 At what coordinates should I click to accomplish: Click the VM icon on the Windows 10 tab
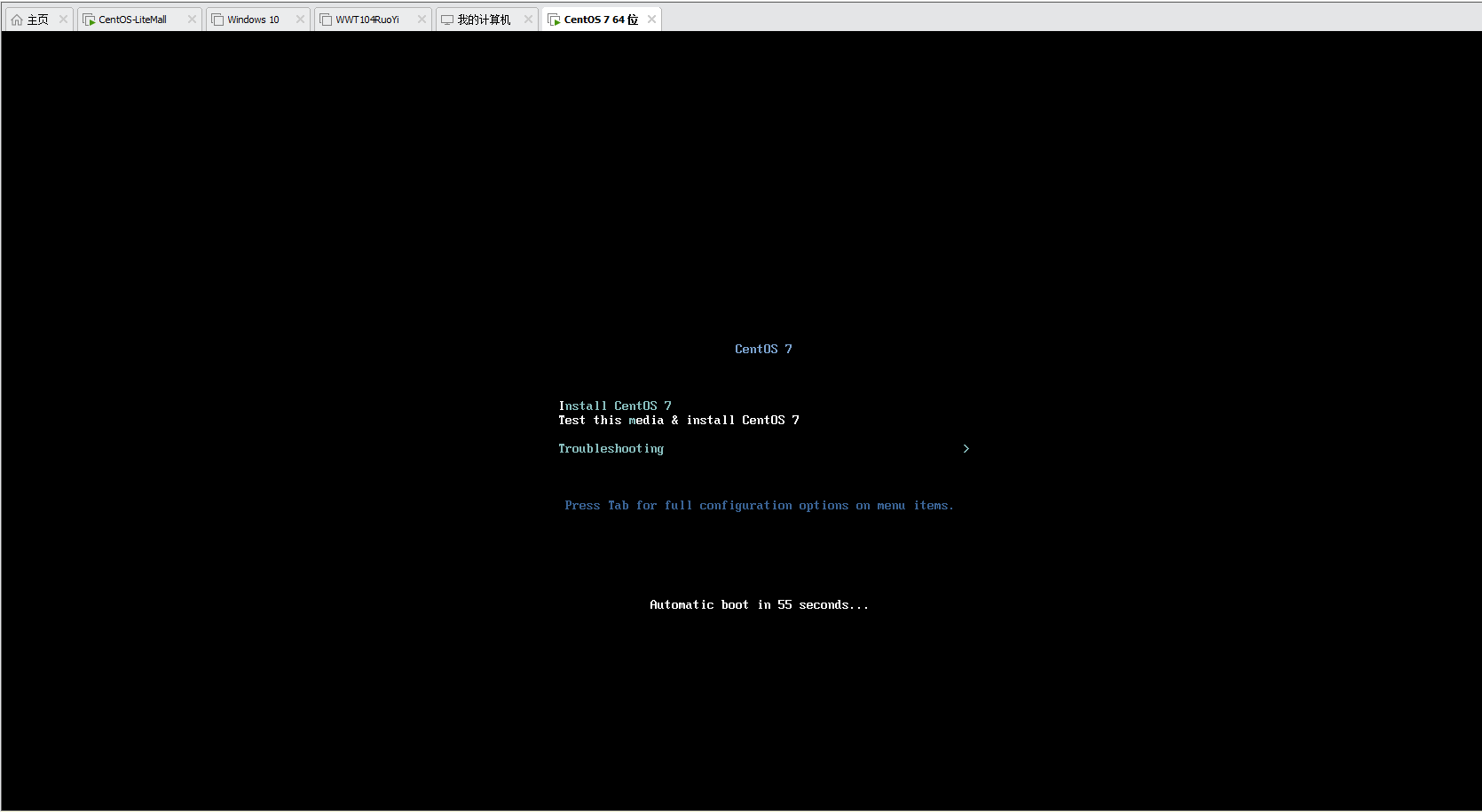click(217, 20)
